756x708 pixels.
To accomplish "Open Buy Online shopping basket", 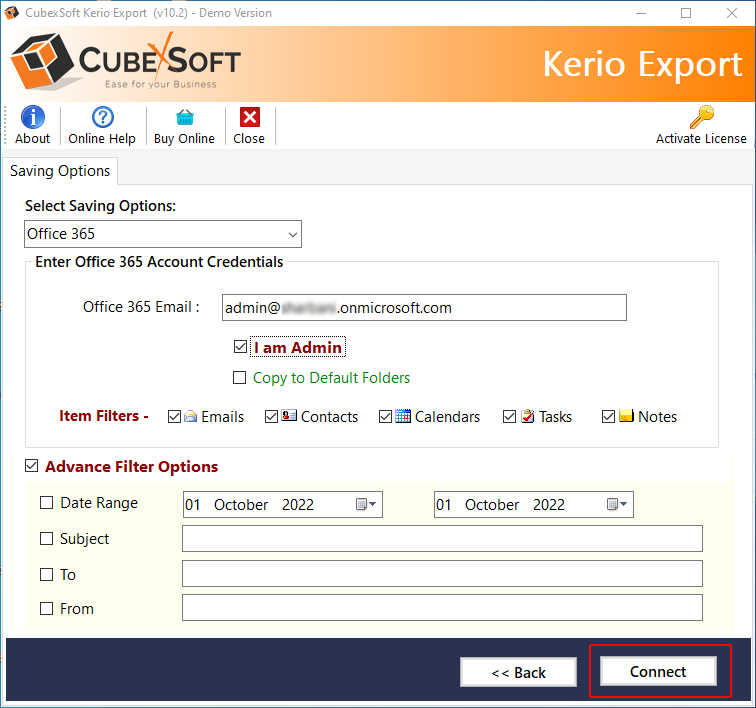I will [184, 118].
